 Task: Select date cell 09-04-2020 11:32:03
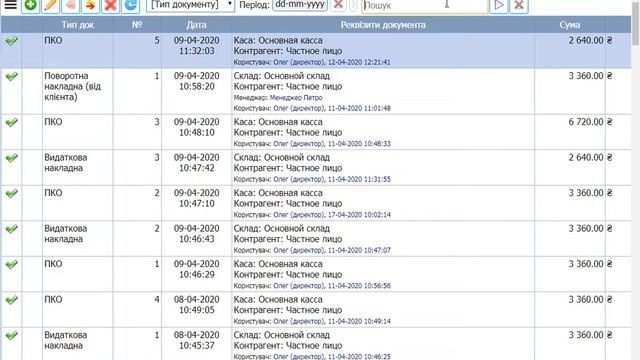pyautogui.click(x=196, y=51)
